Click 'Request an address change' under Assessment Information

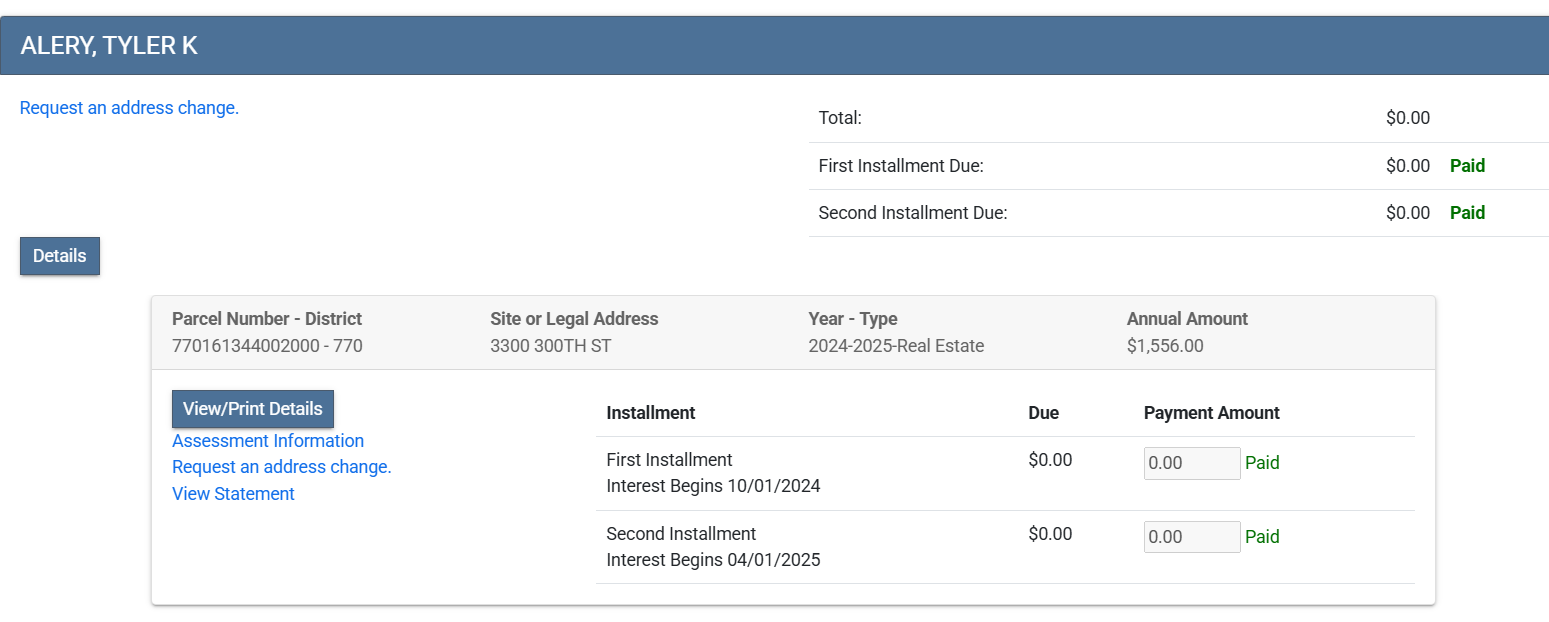281,467
